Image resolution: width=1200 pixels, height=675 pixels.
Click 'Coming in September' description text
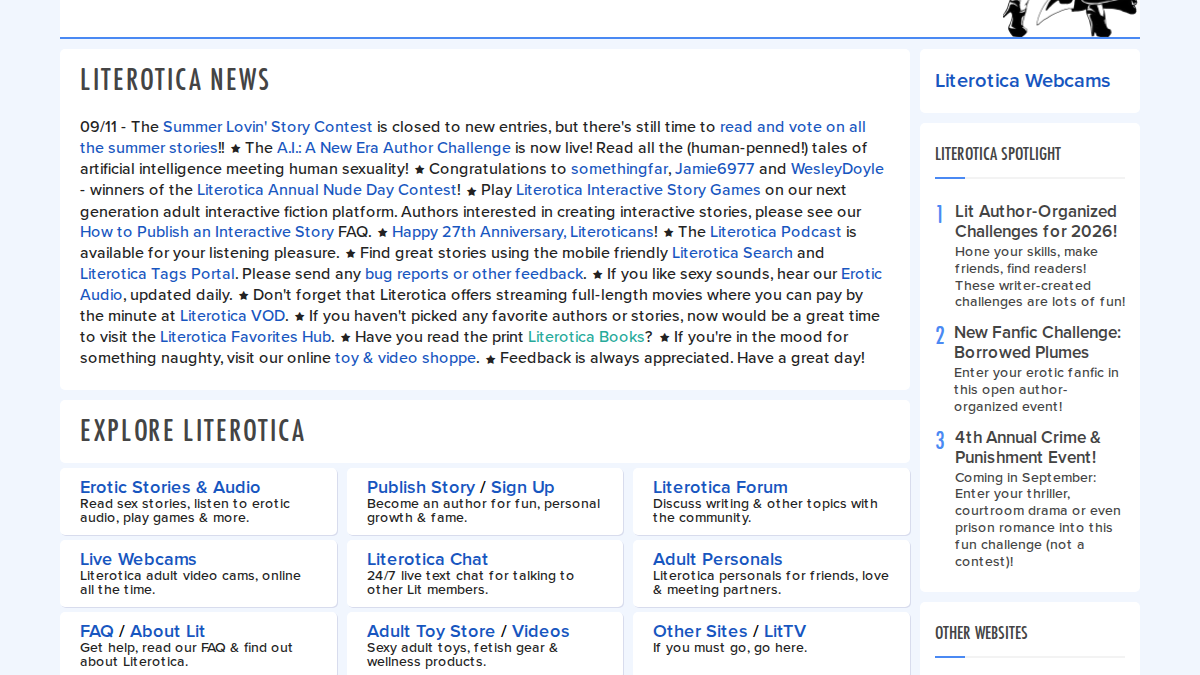click(x=1038, y=520)
